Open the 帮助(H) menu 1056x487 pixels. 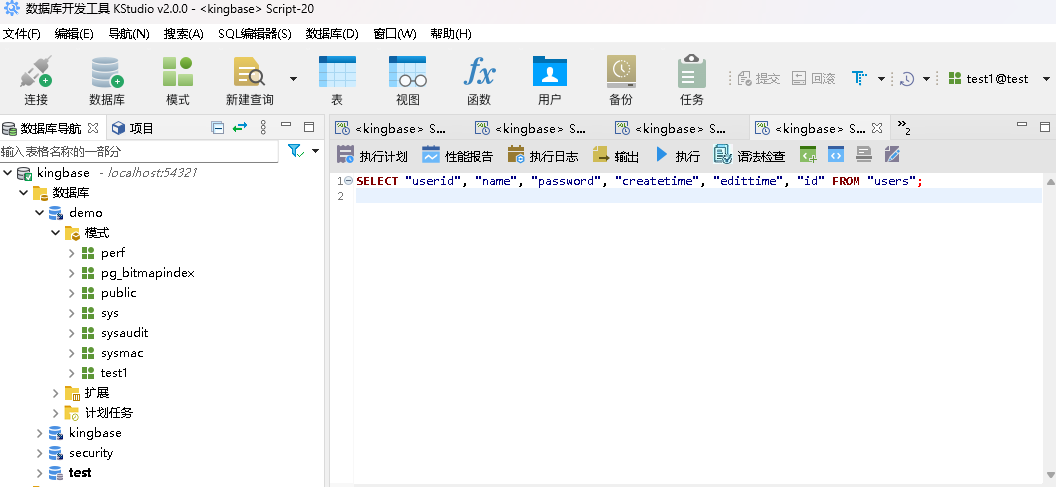tap(451, 34)
